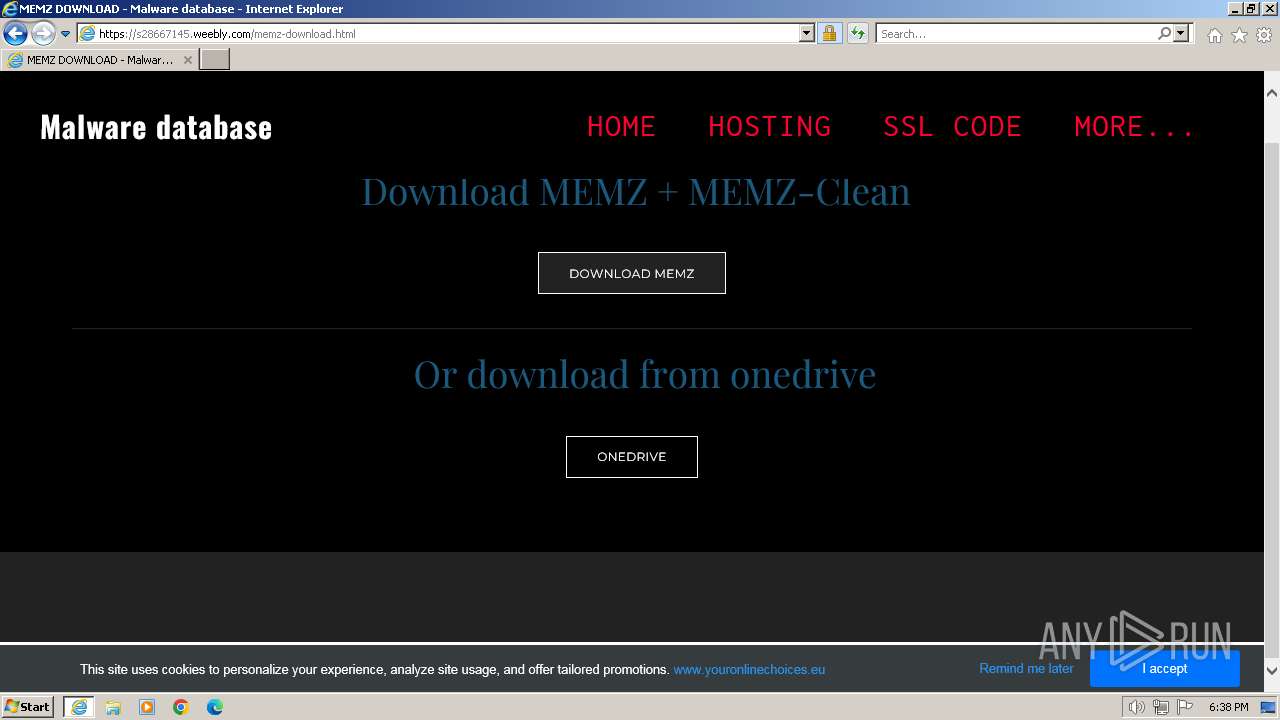This screenshot has width=1280, height=720.
Task: Click the browser Search box
Action: click(1015, 34)
